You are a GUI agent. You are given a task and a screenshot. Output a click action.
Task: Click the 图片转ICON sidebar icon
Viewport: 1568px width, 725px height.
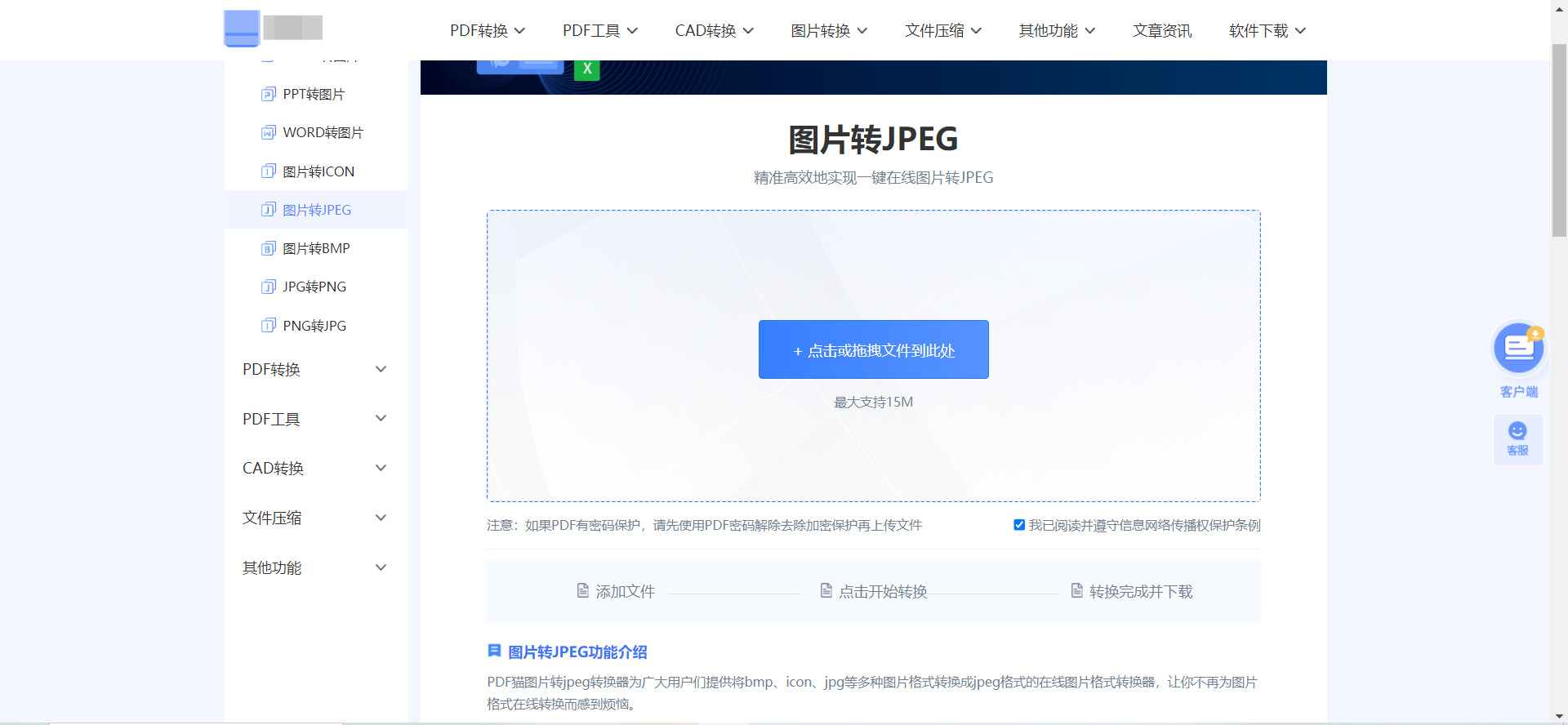(x=268, y=171)
